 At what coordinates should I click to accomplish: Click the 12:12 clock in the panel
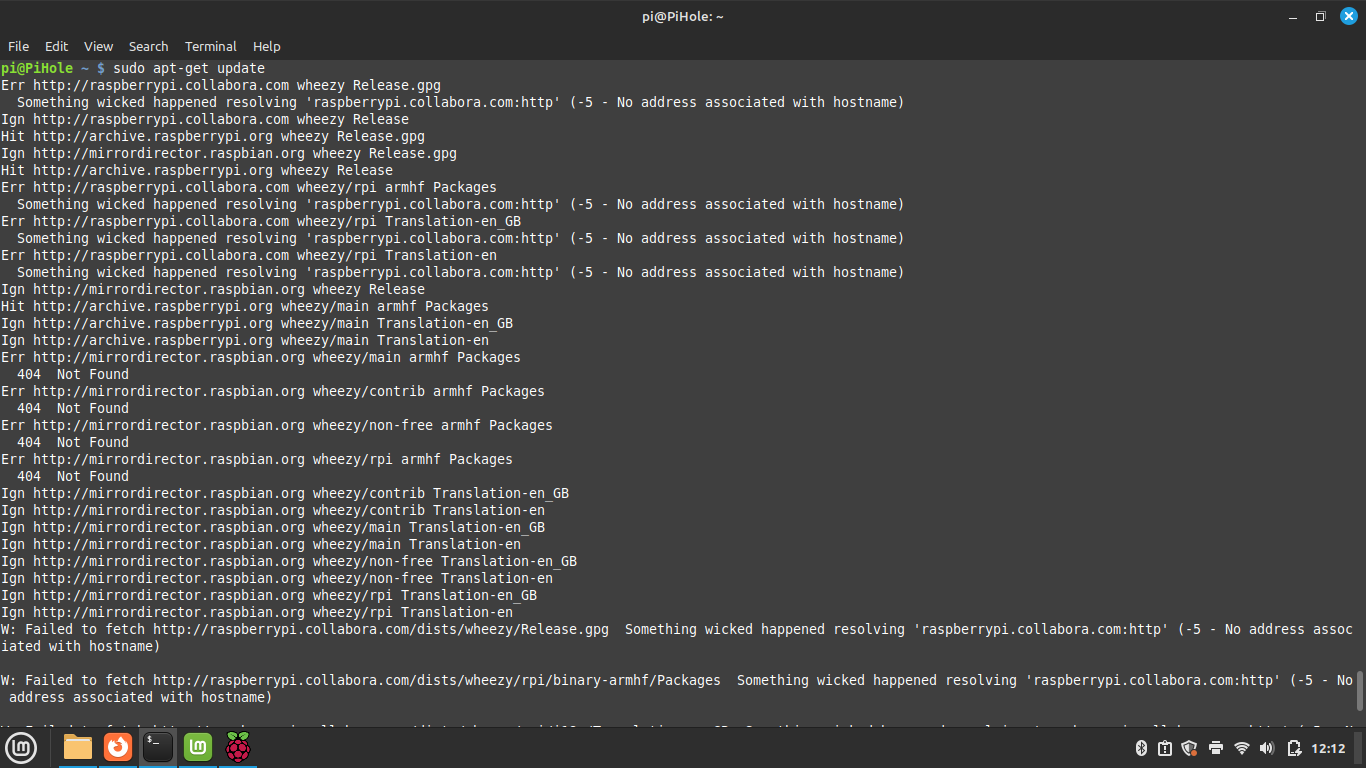click(1328, 748)
